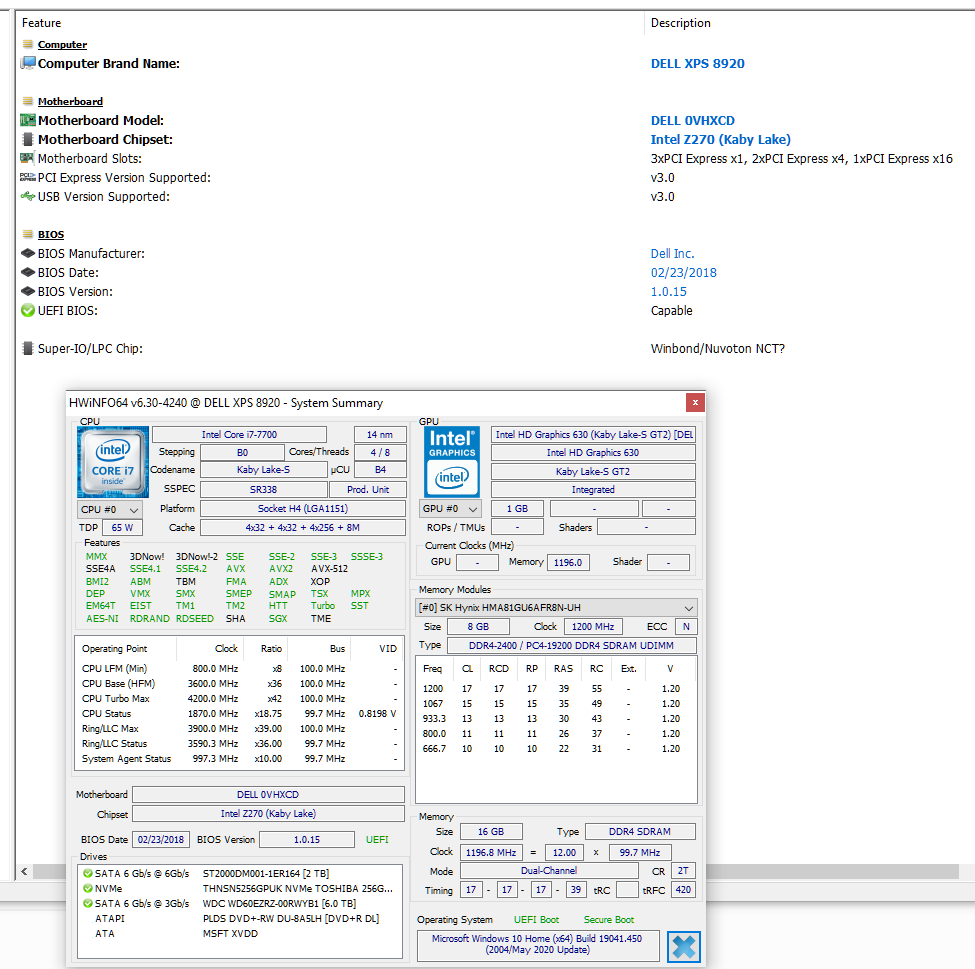Click the Motherboard Slots icon
Viewport: 975px width, 969px height.
tap(27, 158)
